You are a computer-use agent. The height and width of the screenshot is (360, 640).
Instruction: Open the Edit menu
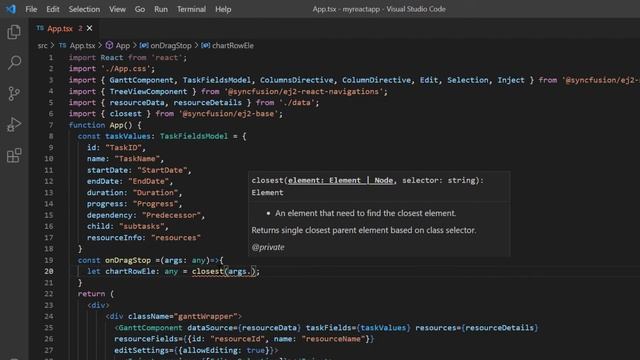[53, 9]
